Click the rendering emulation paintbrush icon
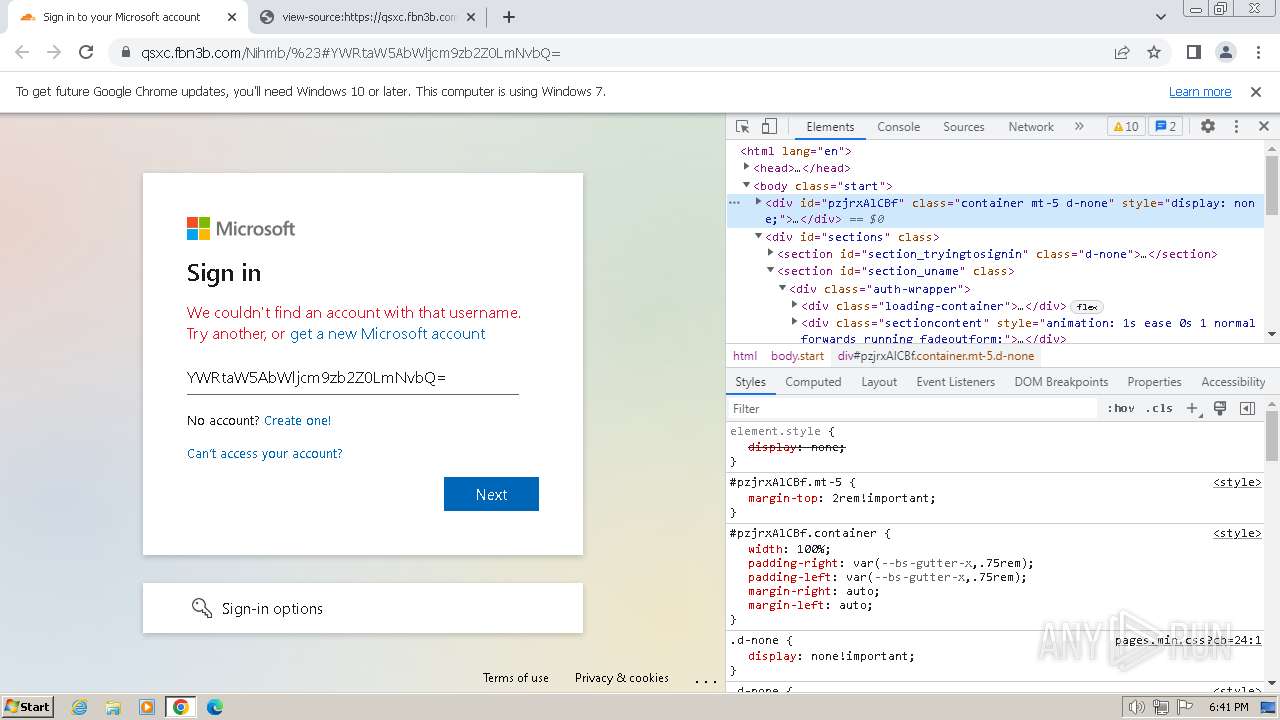Screen dimensions: 1280x720 [x=1220, y=408]
